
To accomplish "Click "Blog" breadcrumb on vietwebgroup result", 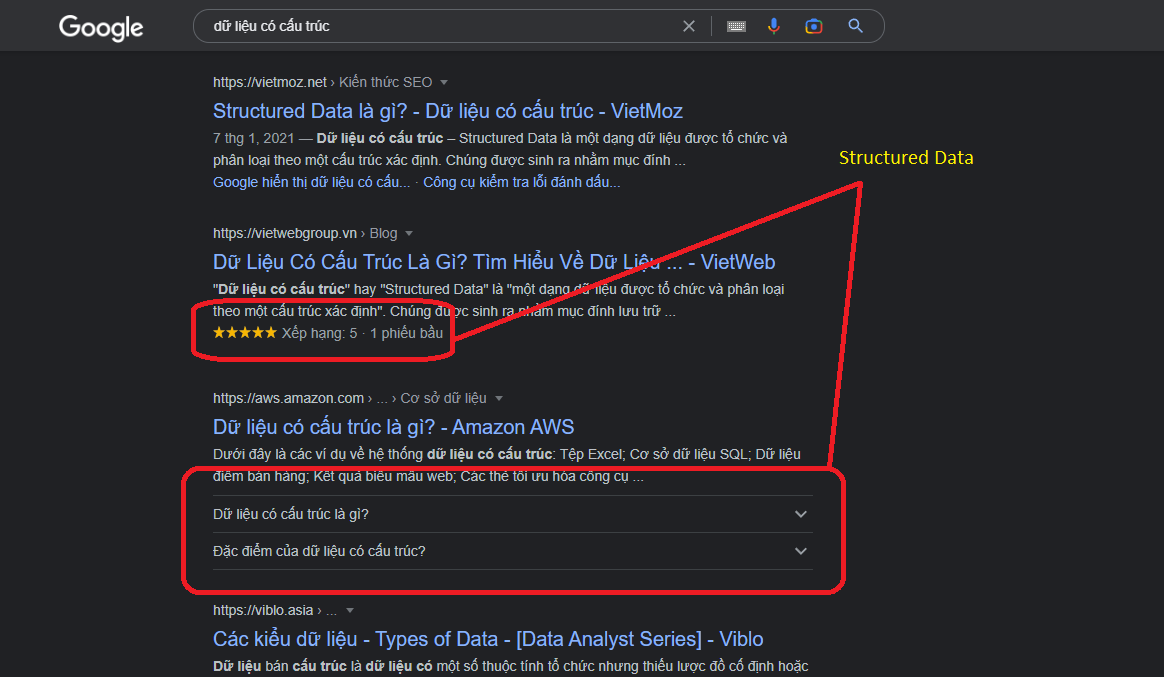I will click(x=383, y=234).
